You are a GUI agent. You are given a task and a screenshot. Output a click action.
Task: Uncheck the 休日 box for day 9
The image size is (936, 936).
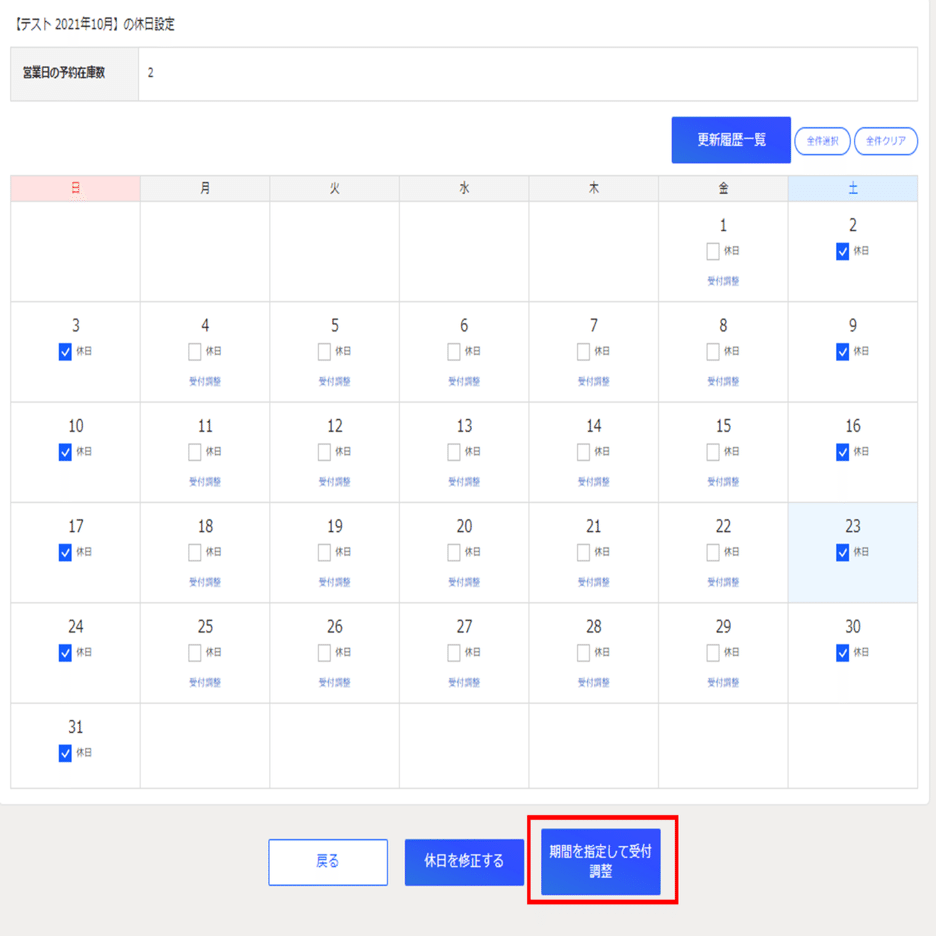[x=842, y=352]
